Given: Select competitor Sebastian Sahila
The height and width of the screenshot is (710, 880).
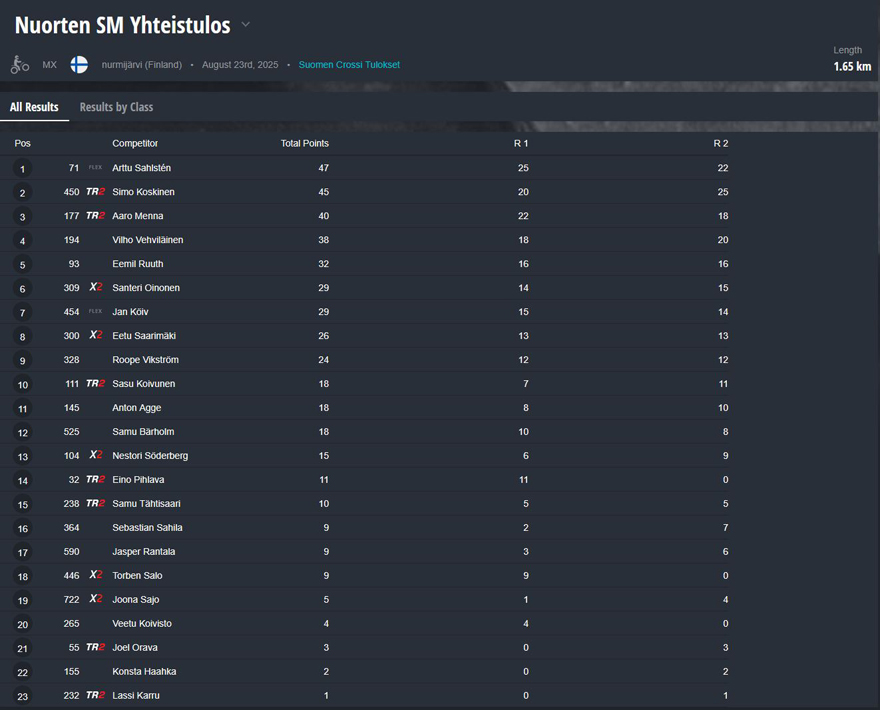Looking at the screenshot, I should click(147, 528).
